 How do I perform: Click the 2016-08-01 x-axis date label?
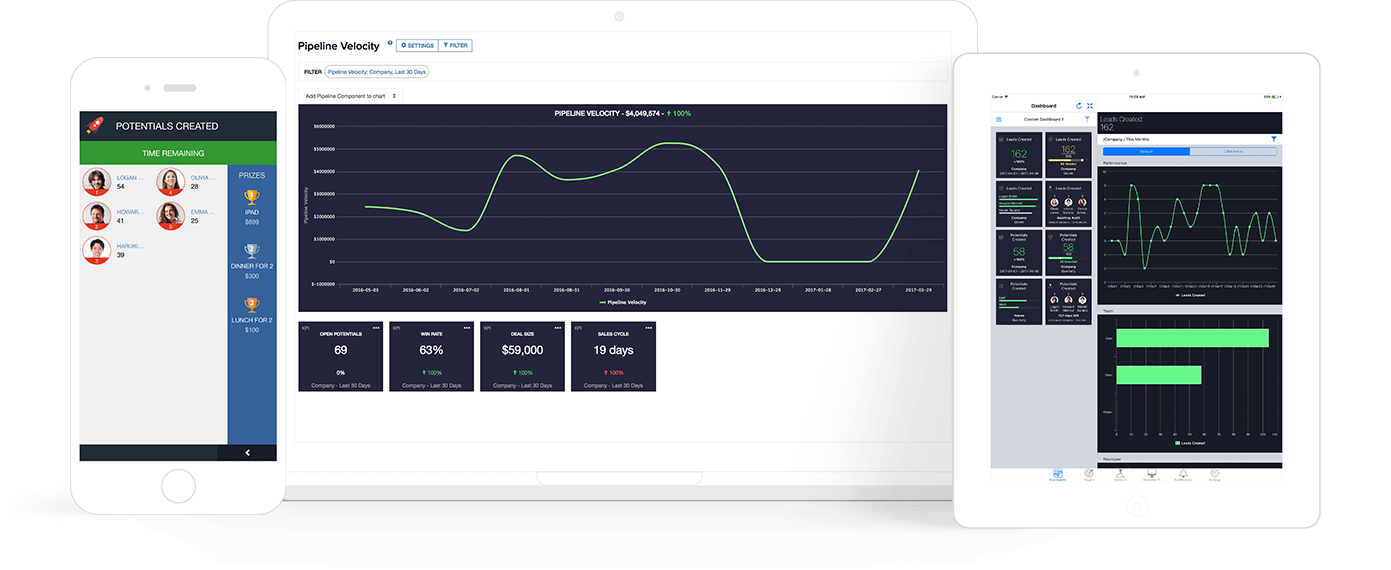tap(516, 290)
